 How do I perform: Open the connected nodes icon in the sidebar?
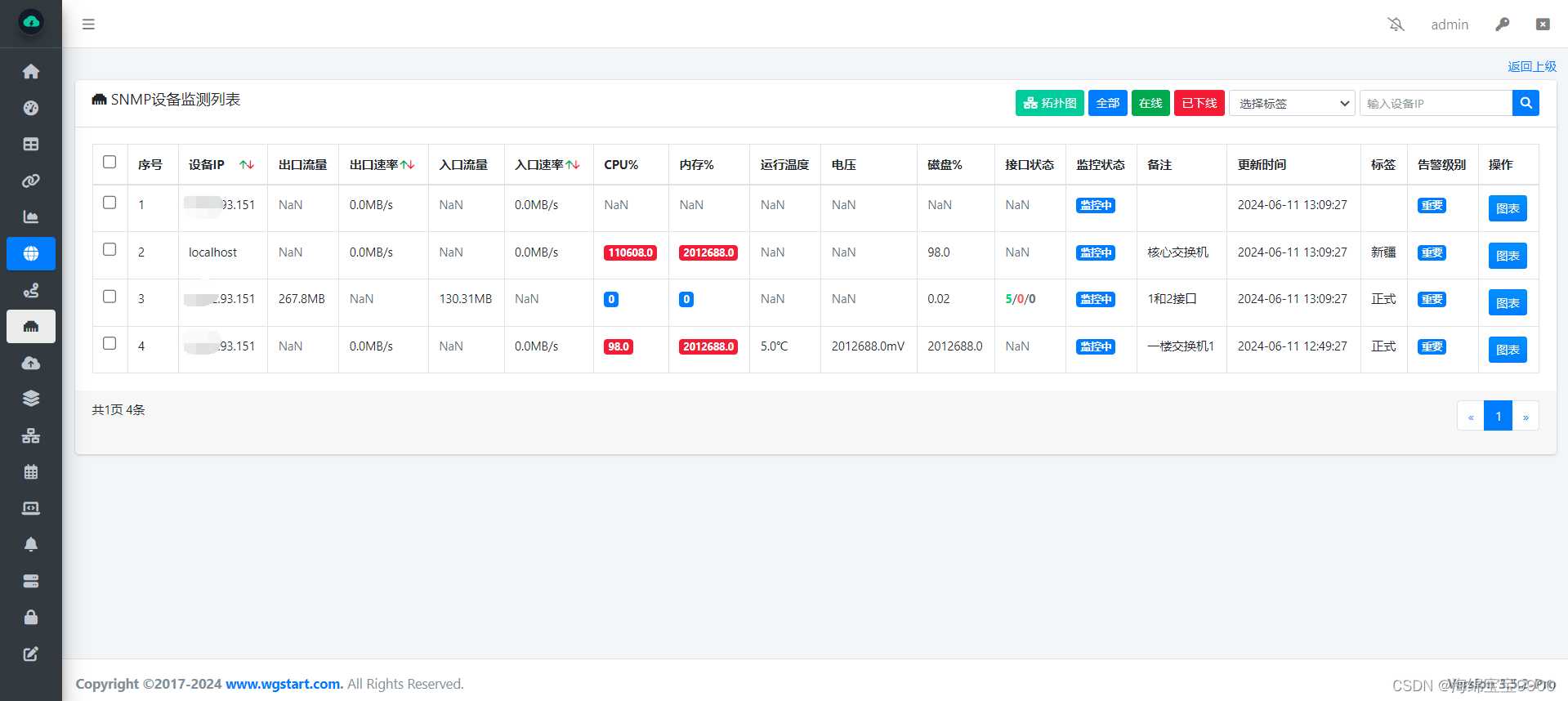point(31,290)
